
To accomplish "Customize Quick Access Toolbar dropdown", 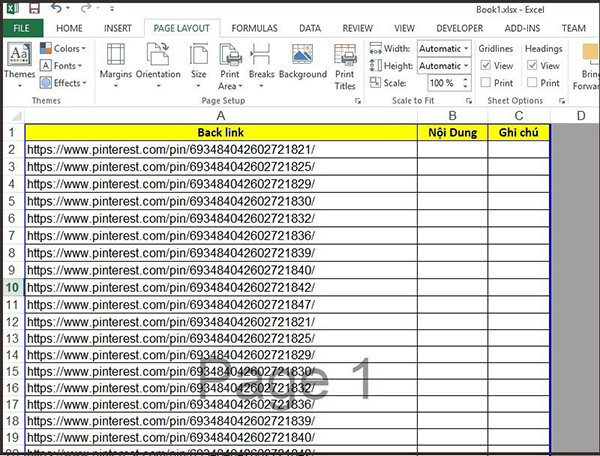I will coord(112,8).
